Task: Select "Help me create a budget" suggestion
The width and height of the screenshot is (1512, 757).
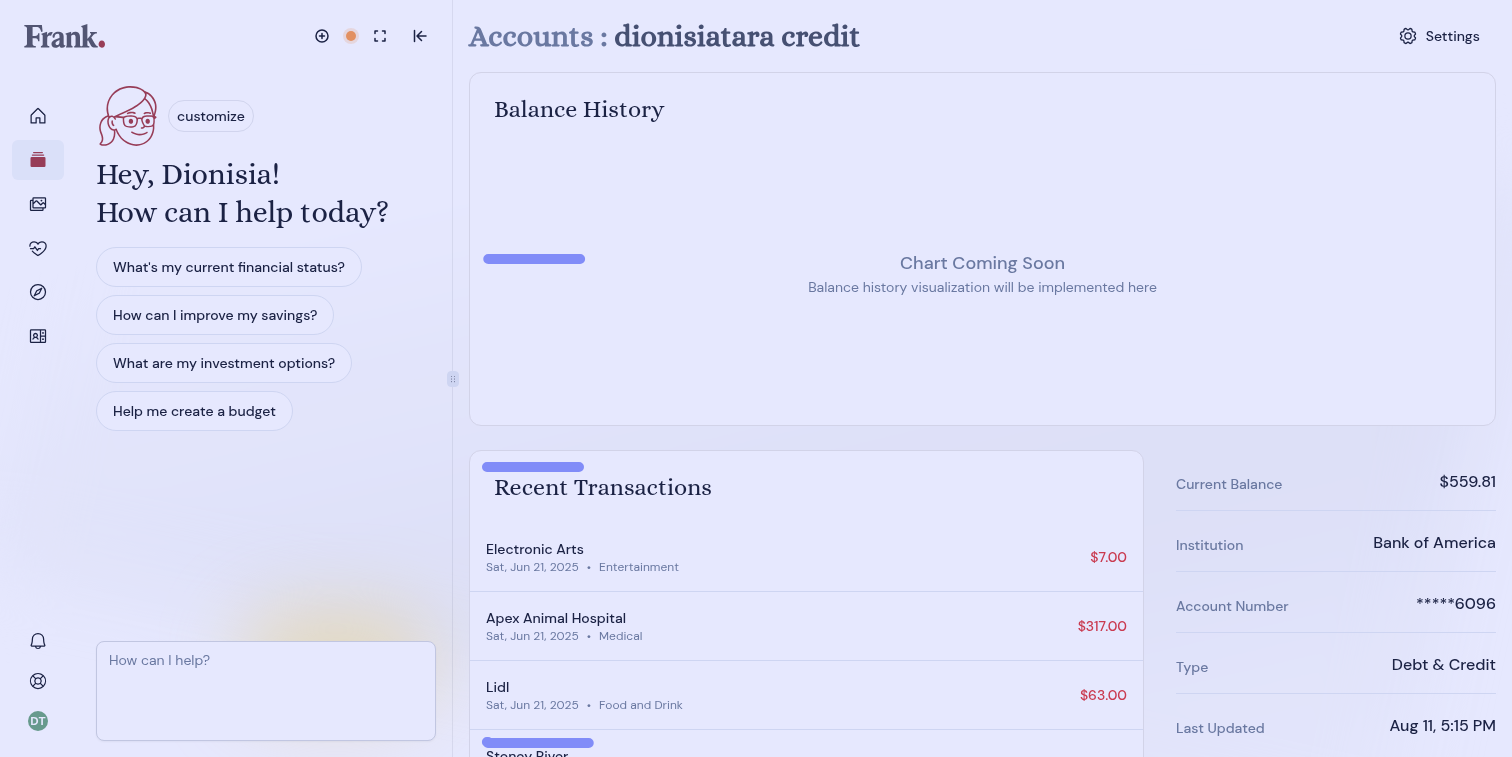Action: point(194,411)
